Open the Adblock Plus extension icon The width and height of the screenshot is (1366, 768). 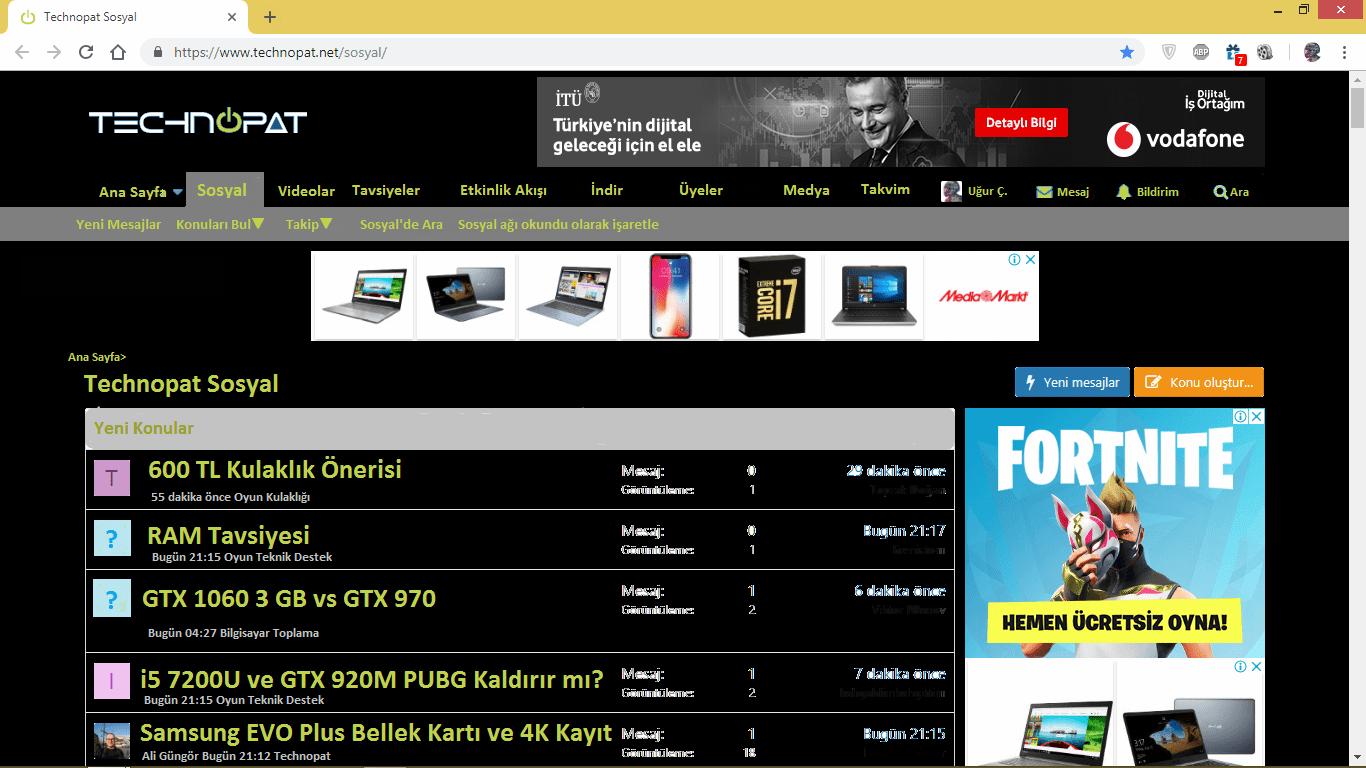click(1201, 52)
